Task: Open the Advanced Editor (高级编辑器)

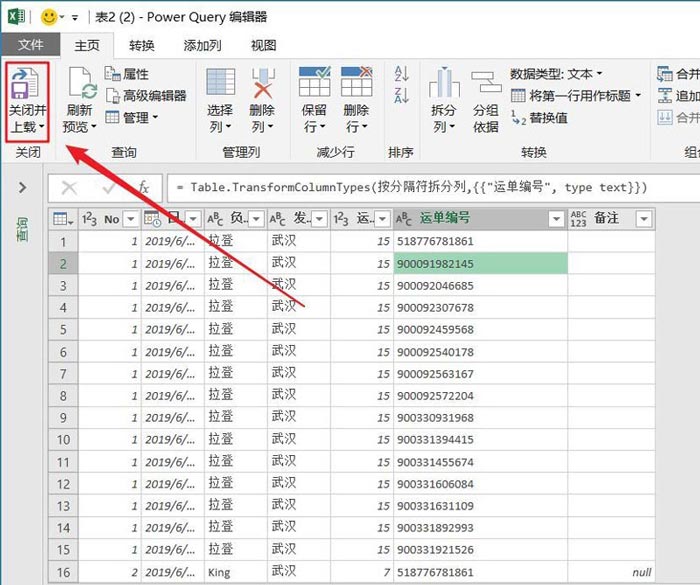Action: pyautogui.click(x=146, y=95)
